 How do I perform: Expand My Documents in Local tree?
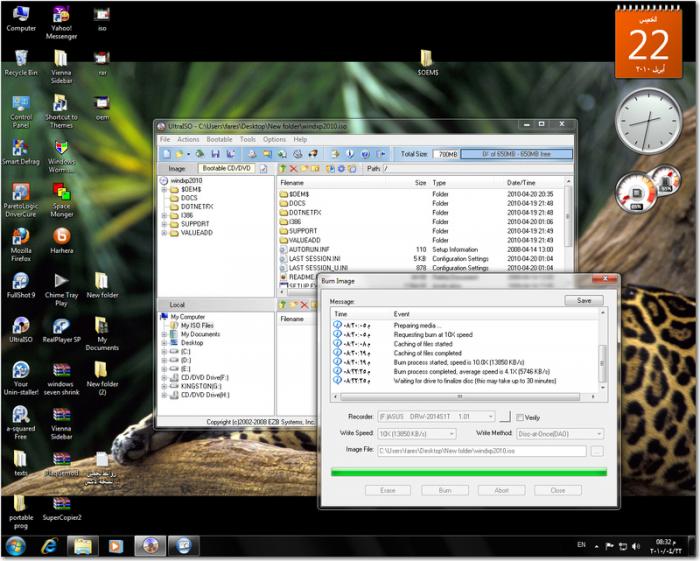click(164, 334)
